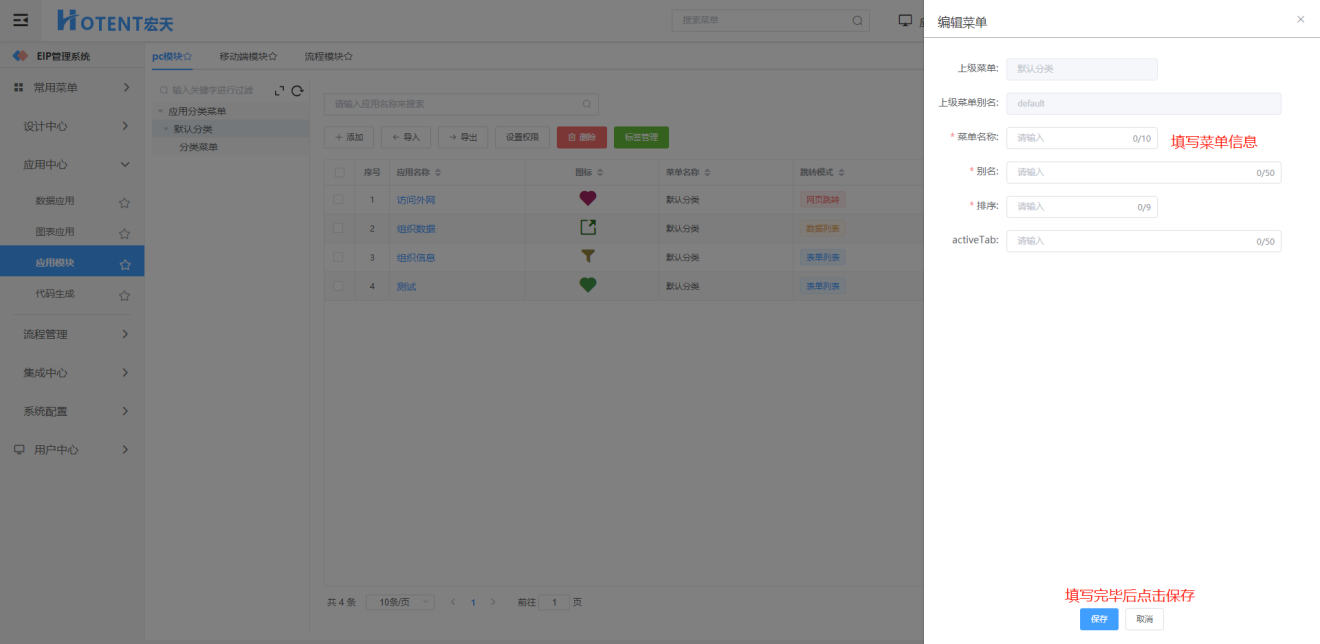Go to next page arrow
Image resolution: width=1320 pixels, height=644 pixels.
click(493, 602)
